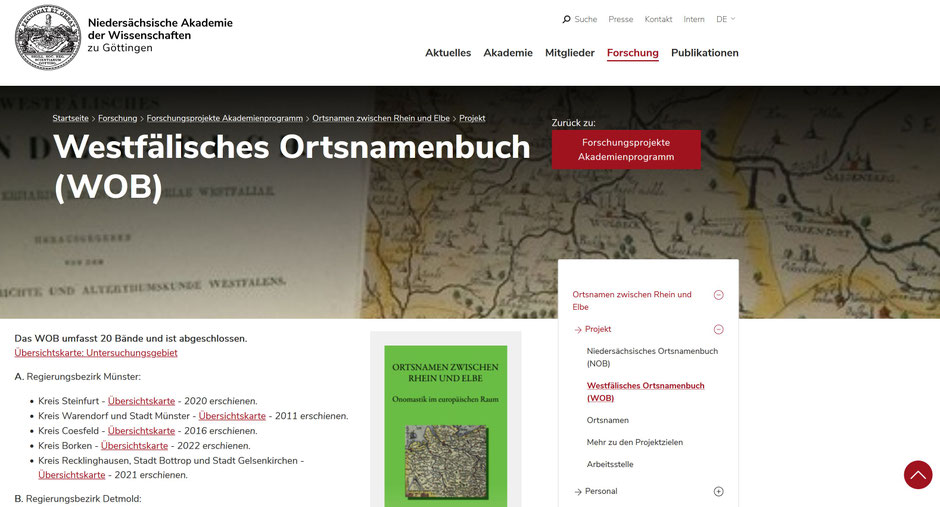Image resolution: width=940 pixels, height=507 pixels.
Task: Open the DE language dropdown
Action: (725, 19)
